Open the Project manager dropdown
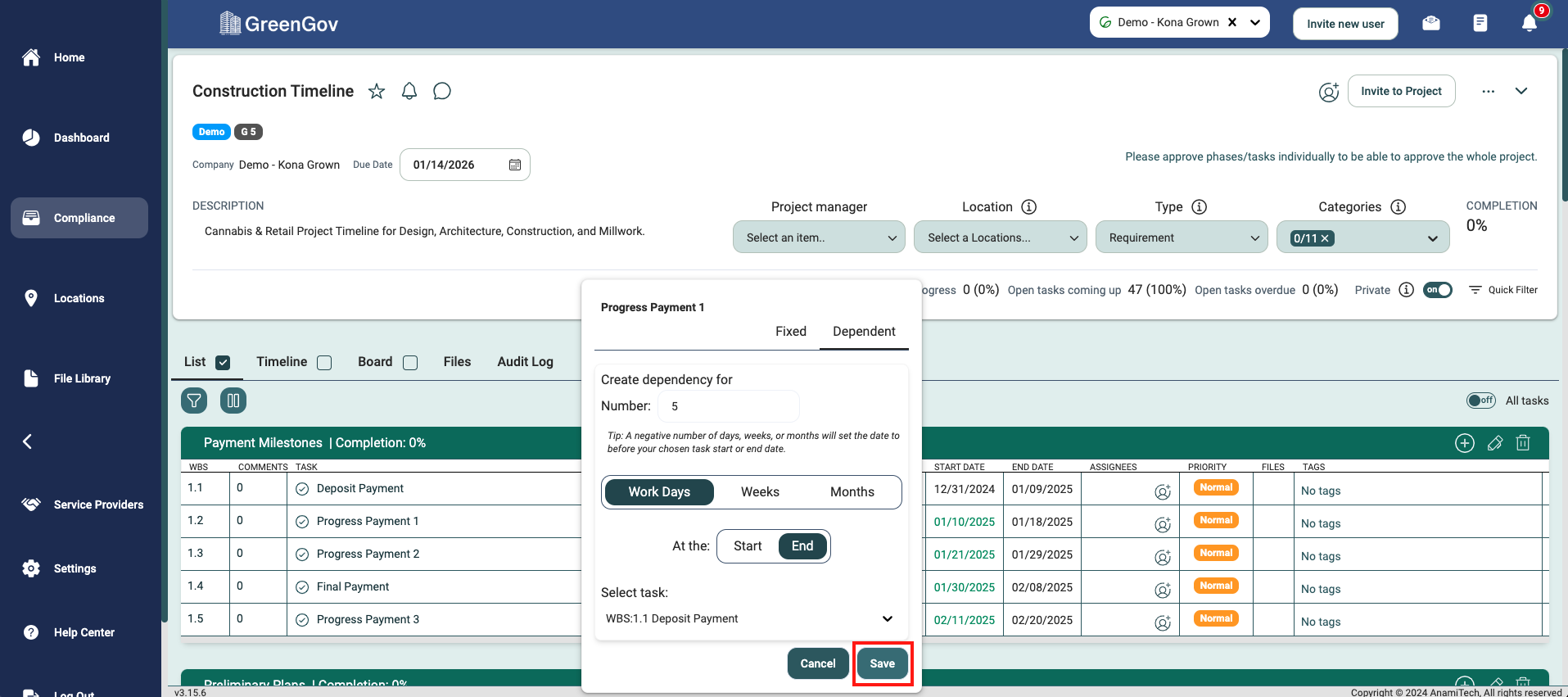The height and width of the screenshot is (697, 1568). click(819, 238)
